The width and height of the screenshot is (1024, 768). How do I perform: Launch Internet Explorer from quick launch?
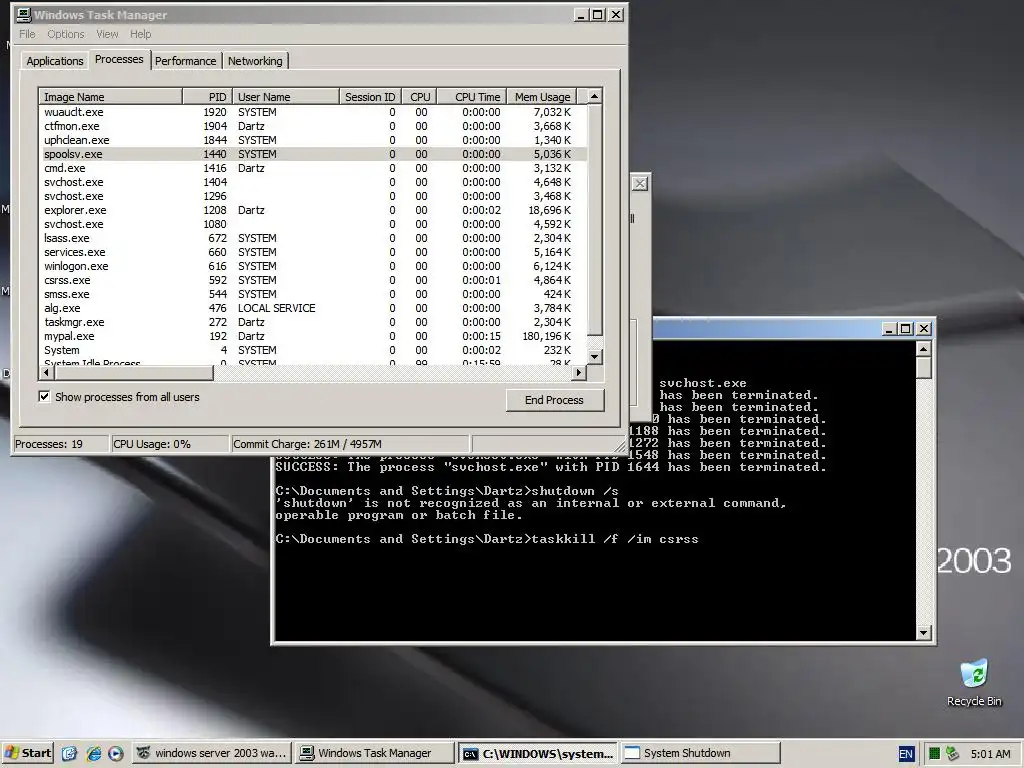point(94,753)
